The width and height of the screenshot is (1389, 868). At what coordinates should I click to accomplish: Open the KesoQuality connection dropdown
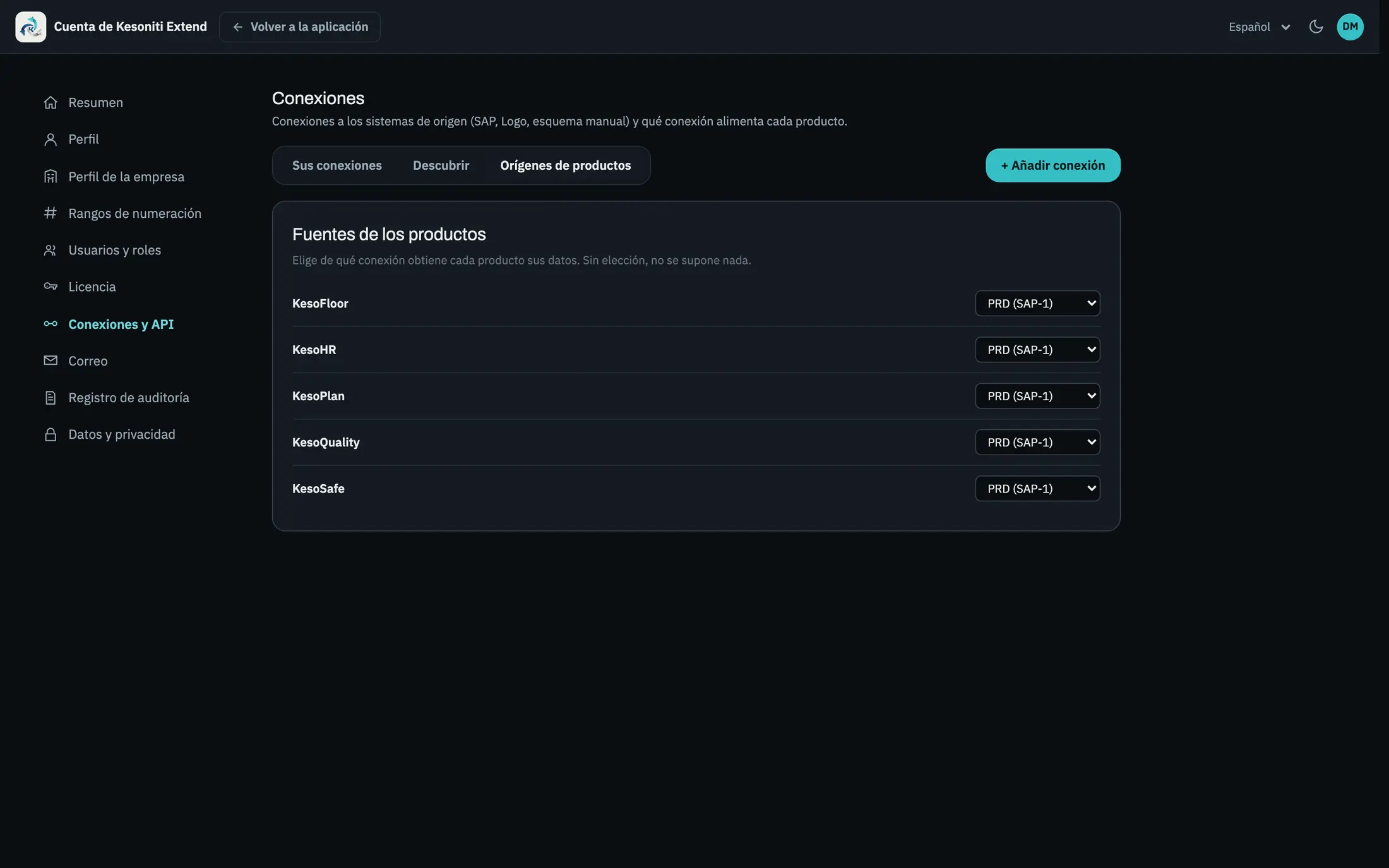click(1037, 442)
